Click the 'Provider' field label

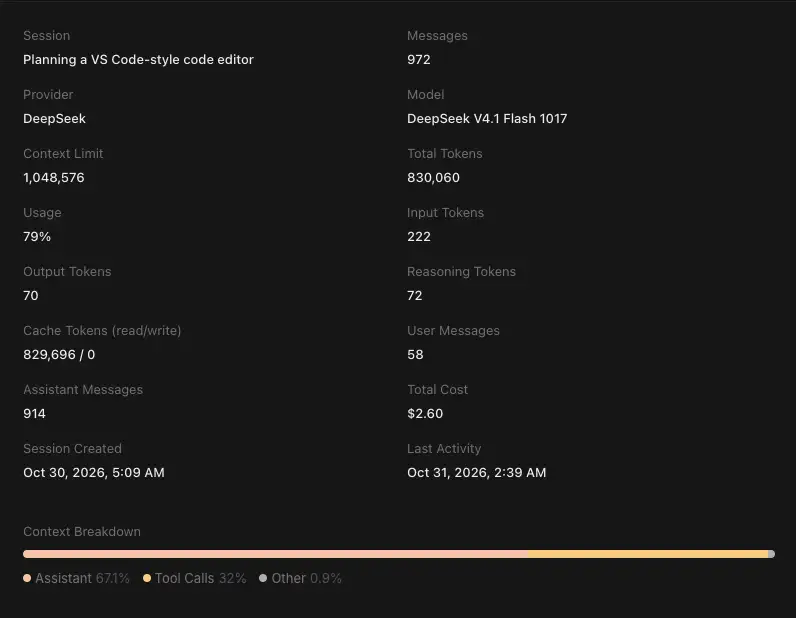48,94
